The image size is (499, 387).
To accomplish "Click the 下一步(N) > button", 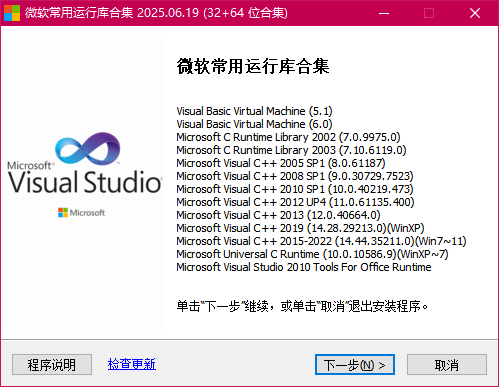I will 355,365.
